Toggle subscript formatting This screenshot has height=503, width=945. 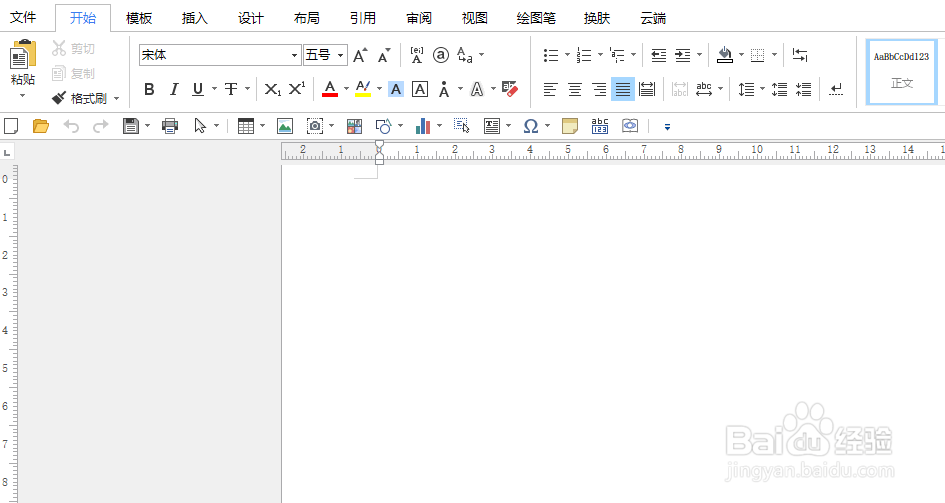[272, 90]
